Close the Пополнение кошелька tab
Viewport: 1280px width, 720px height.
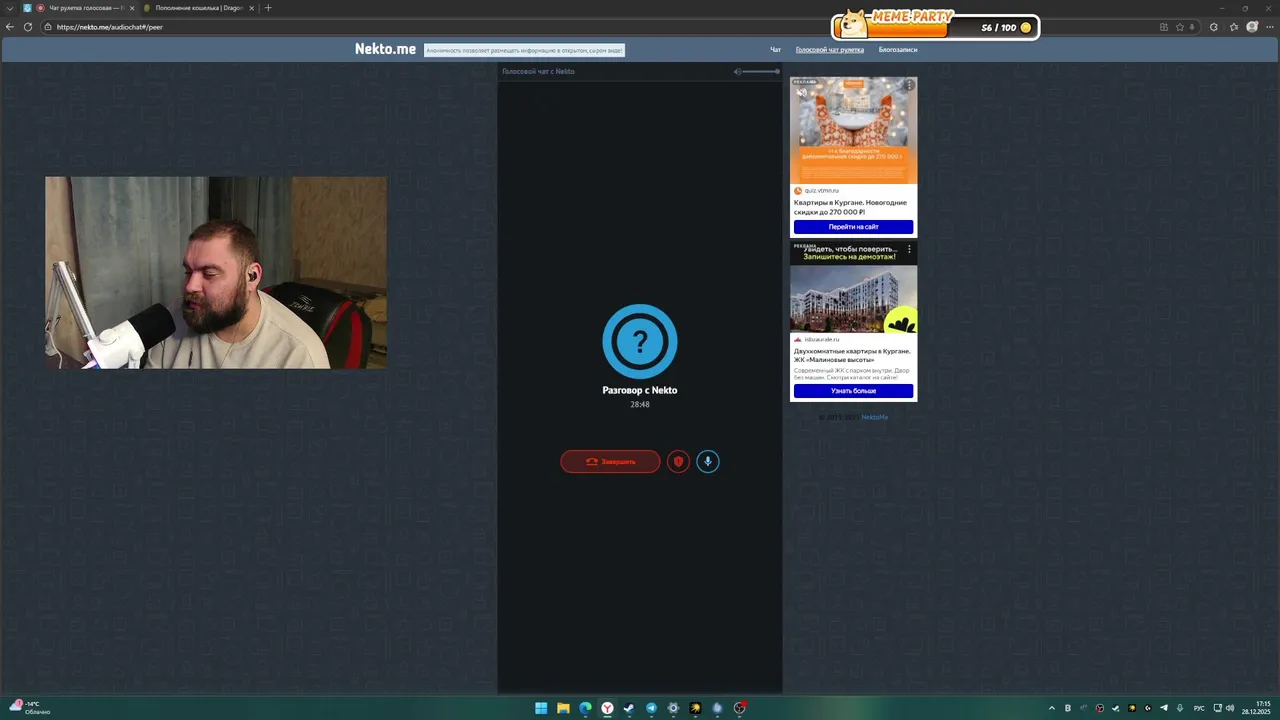coord(252,8)
